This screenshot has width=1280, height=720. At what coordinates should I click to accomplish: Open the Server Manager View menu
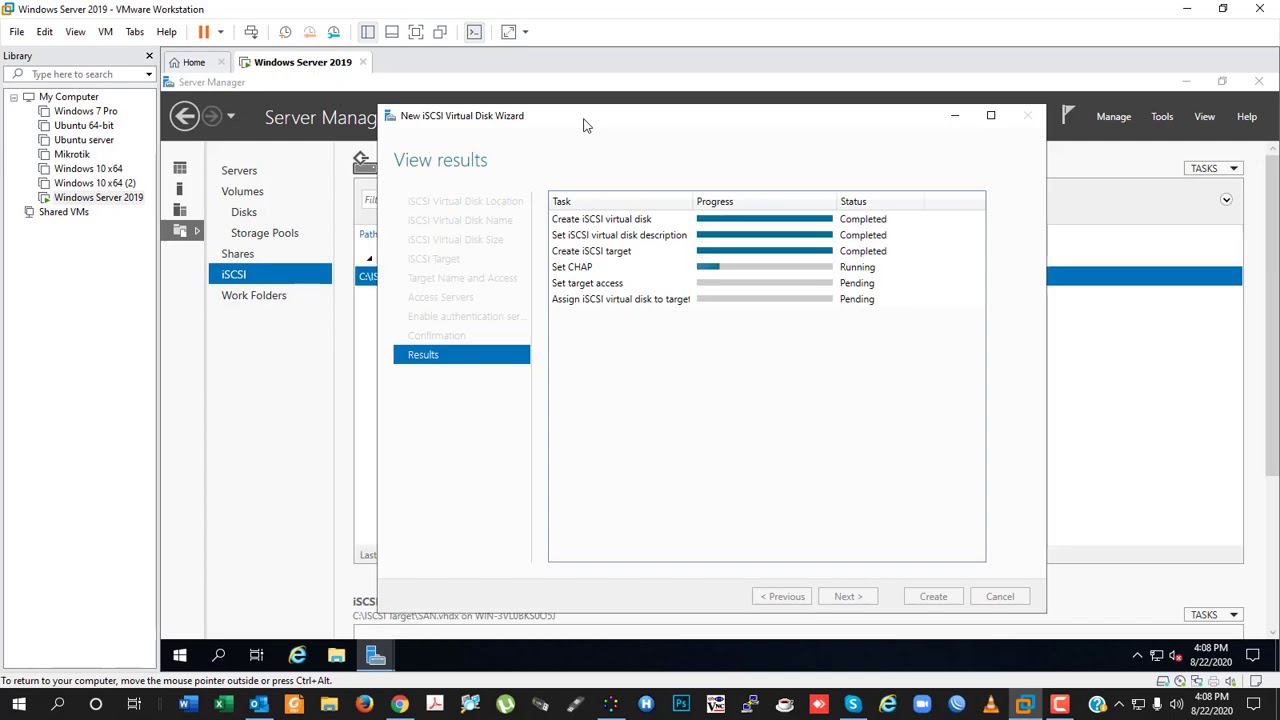[x=1204, y=117]
